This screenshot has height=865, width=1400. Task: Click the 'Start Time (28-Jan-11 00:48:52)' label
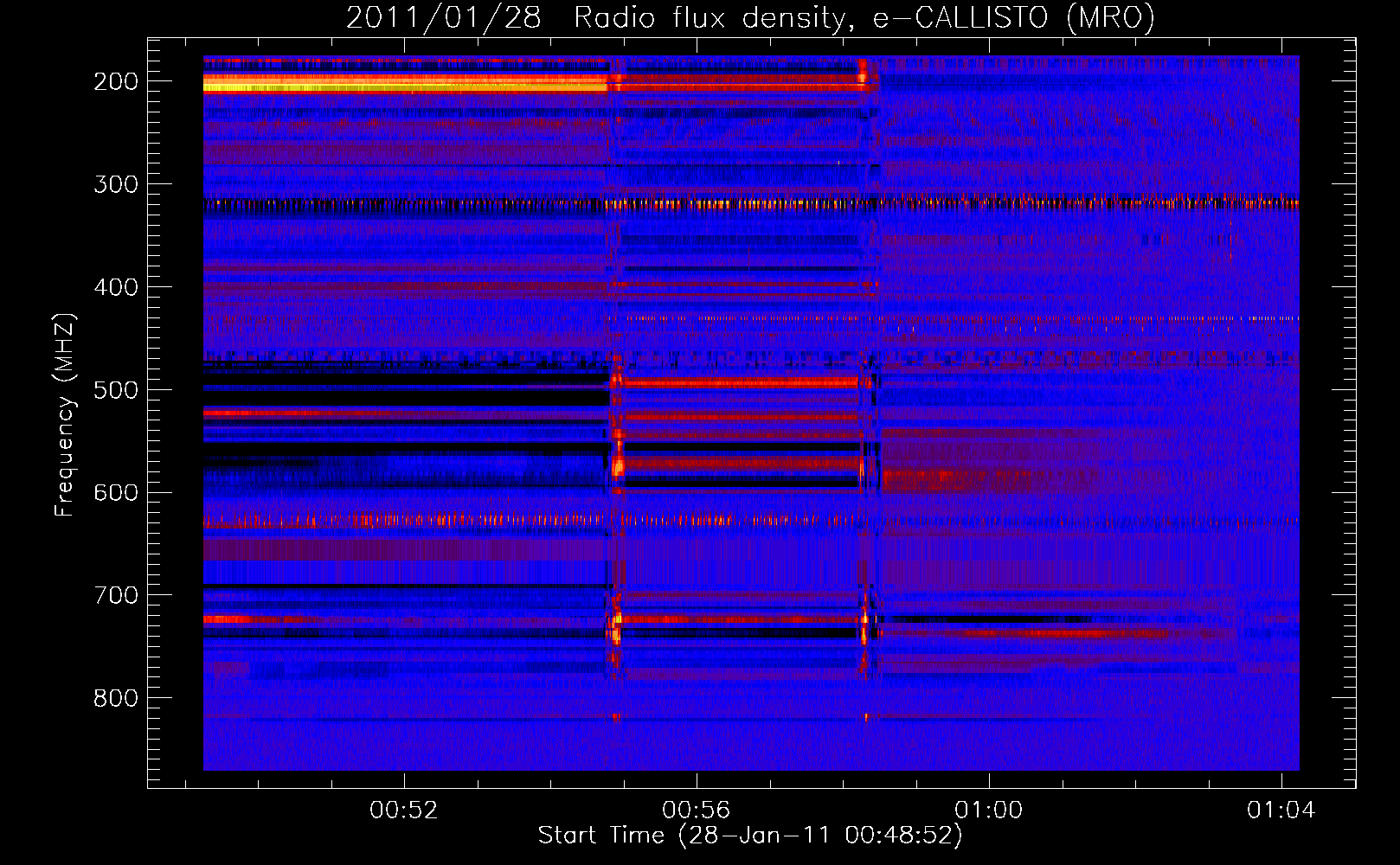coord(750,836)
